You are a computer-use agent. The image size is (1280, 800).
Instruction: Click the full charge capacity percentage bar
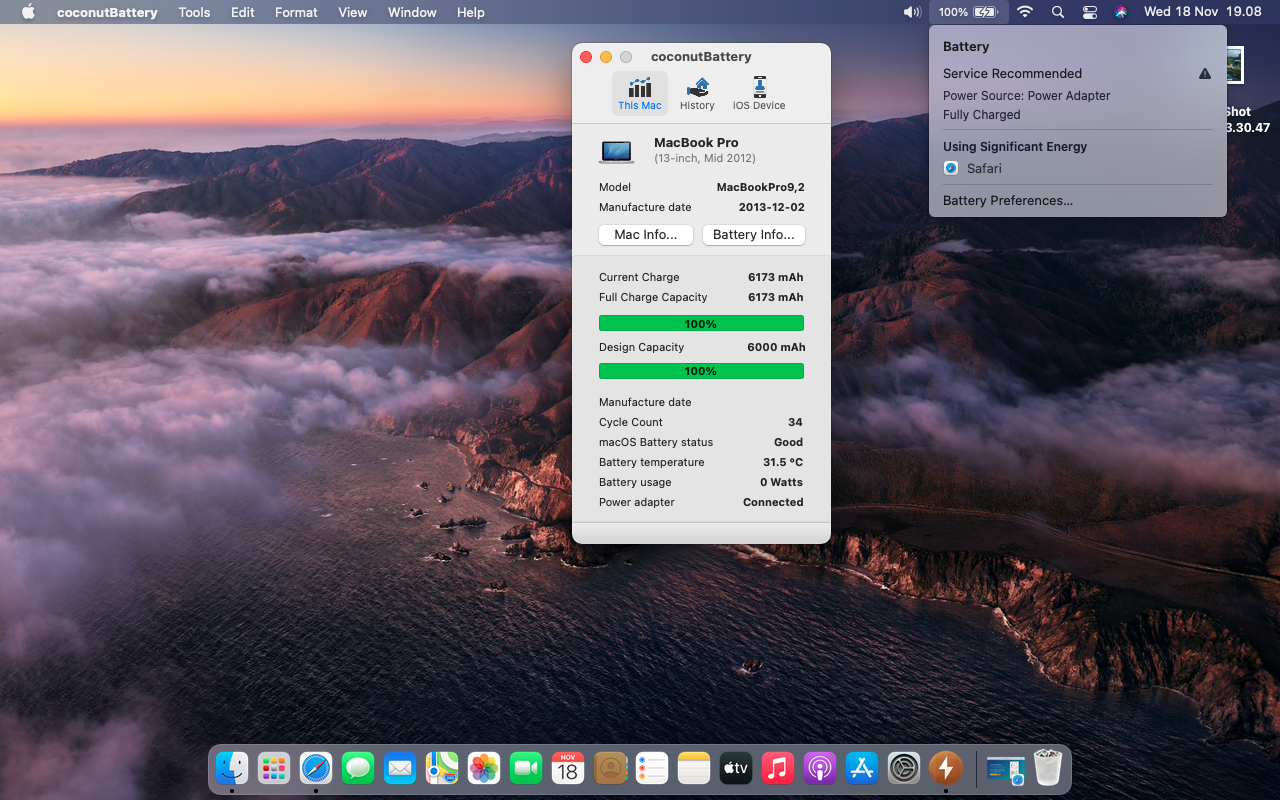[x=700, y=324]
